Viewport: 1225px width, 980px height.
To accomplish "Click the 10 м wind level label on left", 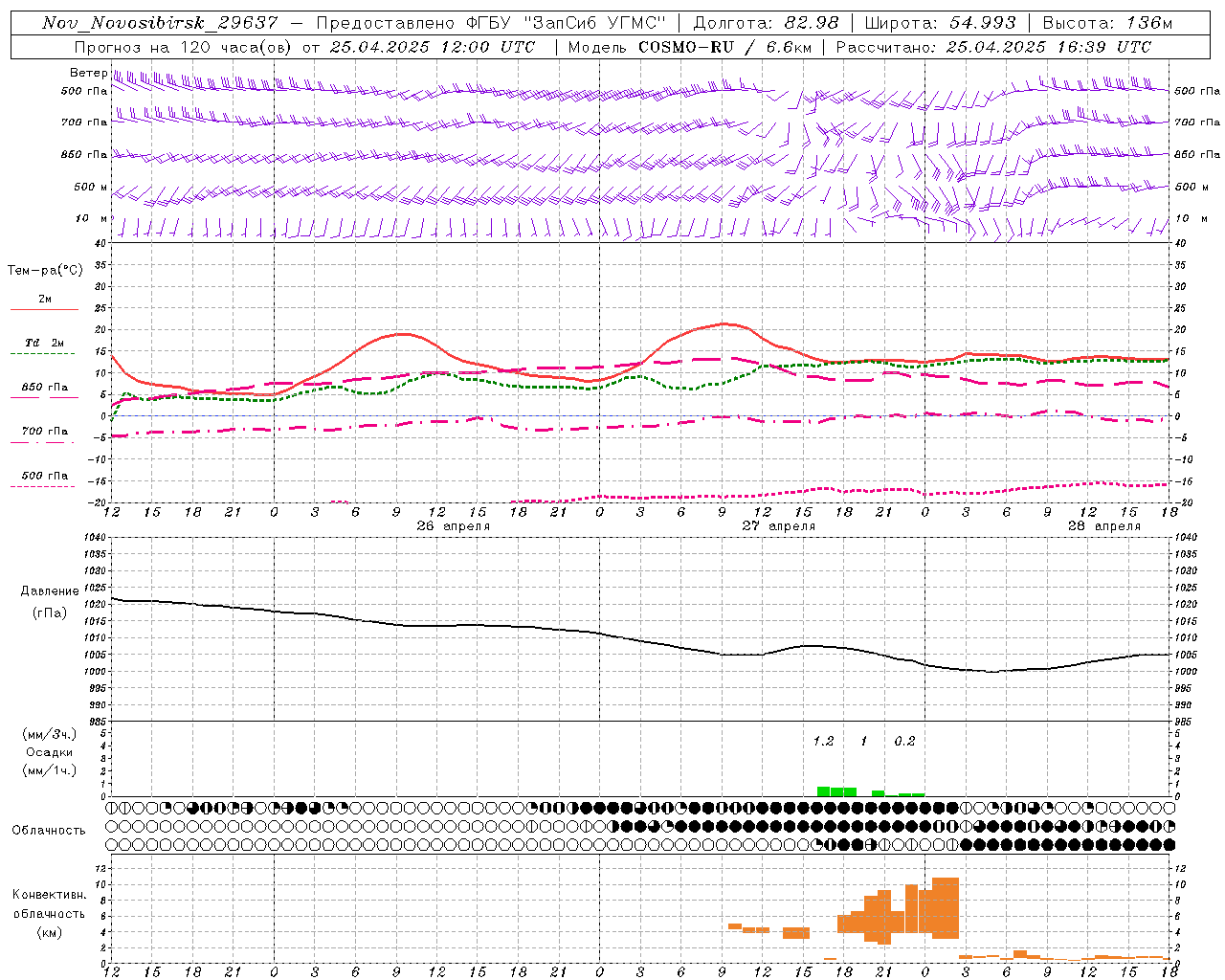I will (x=92, y=218).
